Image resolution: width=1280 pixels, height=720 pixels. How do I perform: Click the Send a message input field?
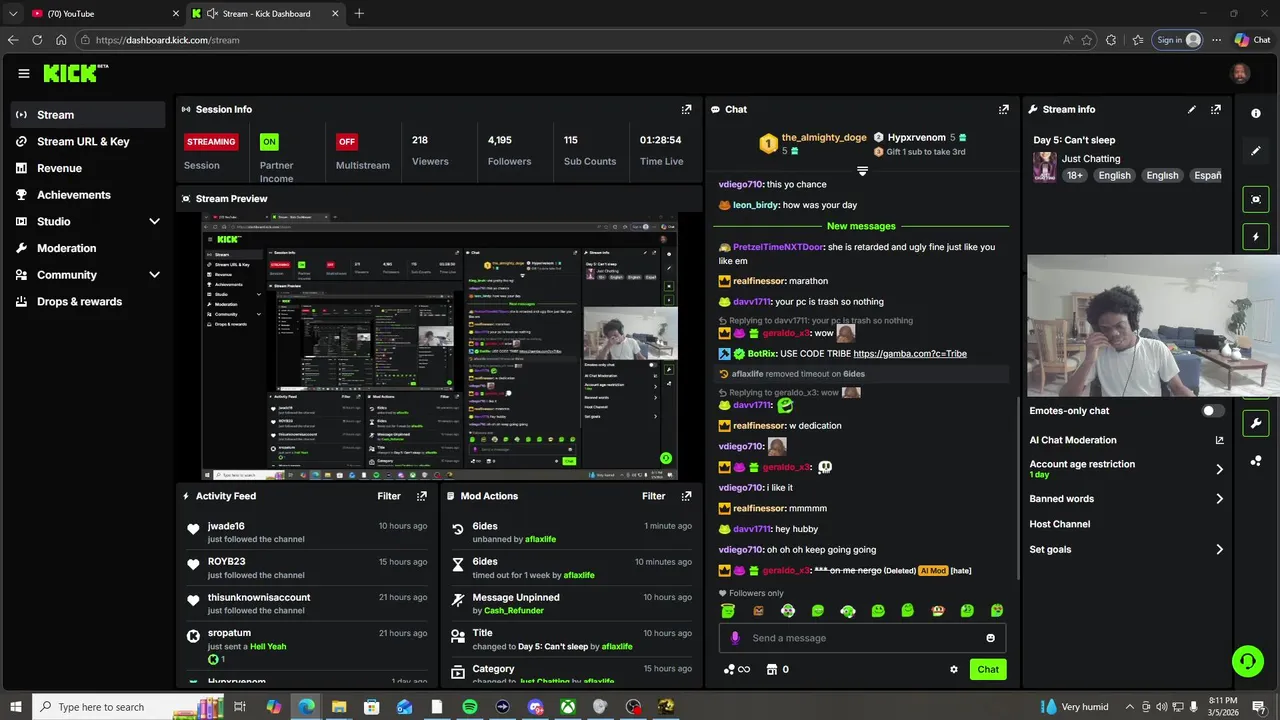[x=862, y=638]
